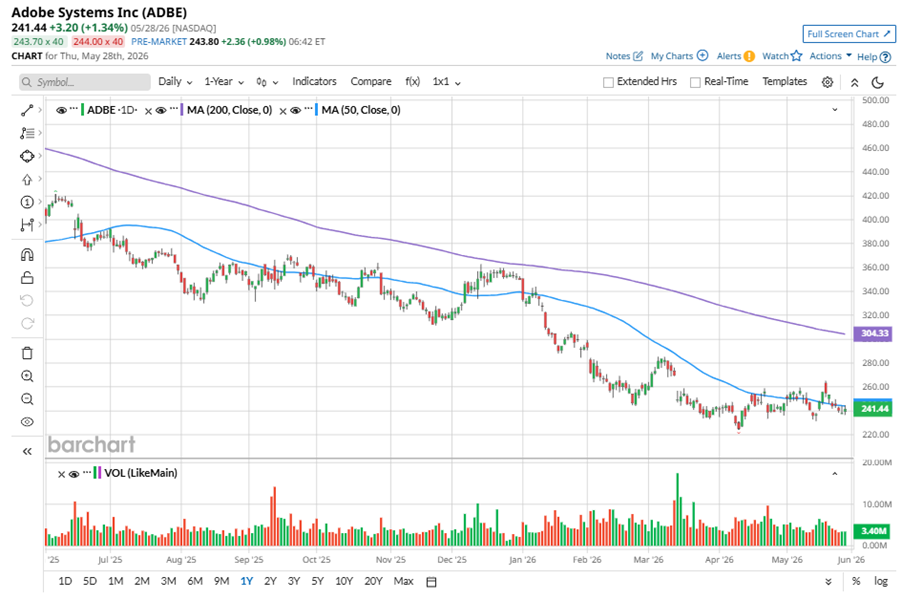Hide the MA (200, Close, 0) indicator
The width and height of the screenshot is (902, 600).
pyautogui.click(x=161, y=110)
